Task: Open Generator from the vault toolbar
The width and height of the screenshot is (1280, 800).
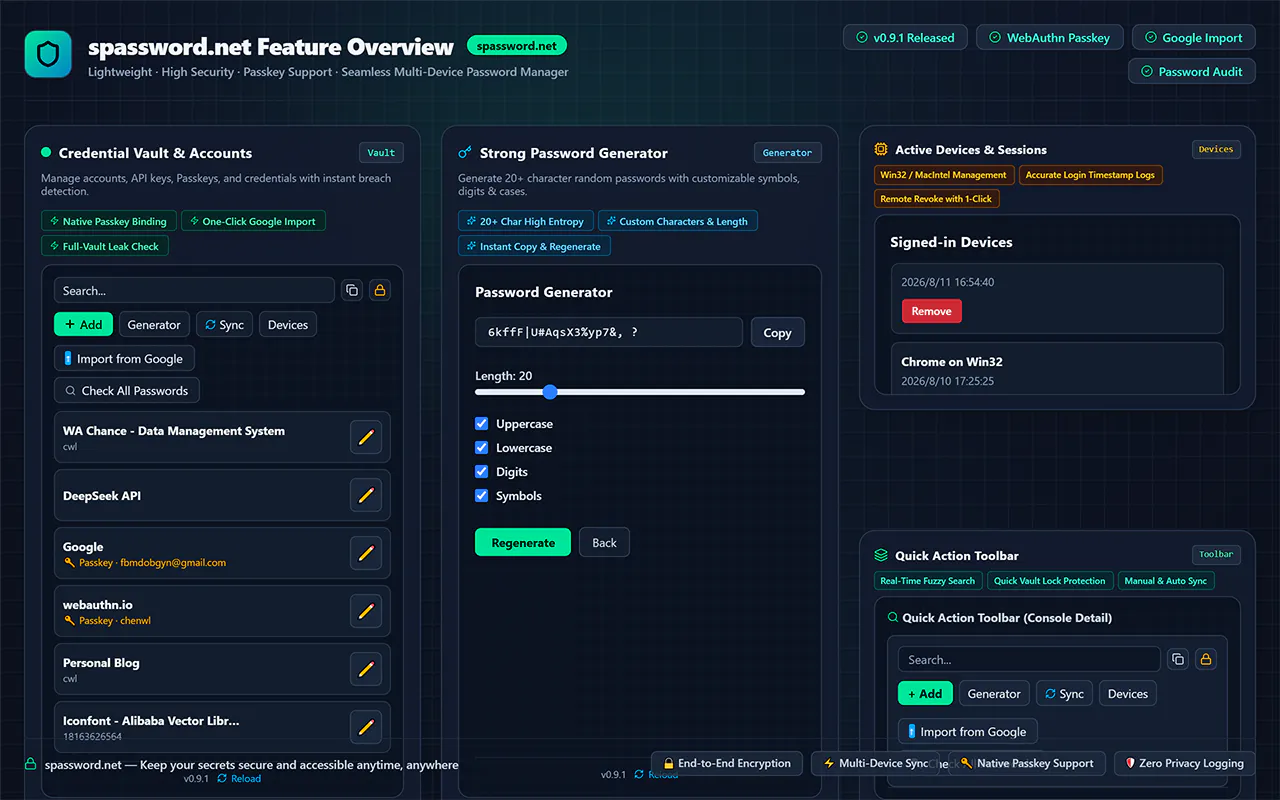Action: 154,324
